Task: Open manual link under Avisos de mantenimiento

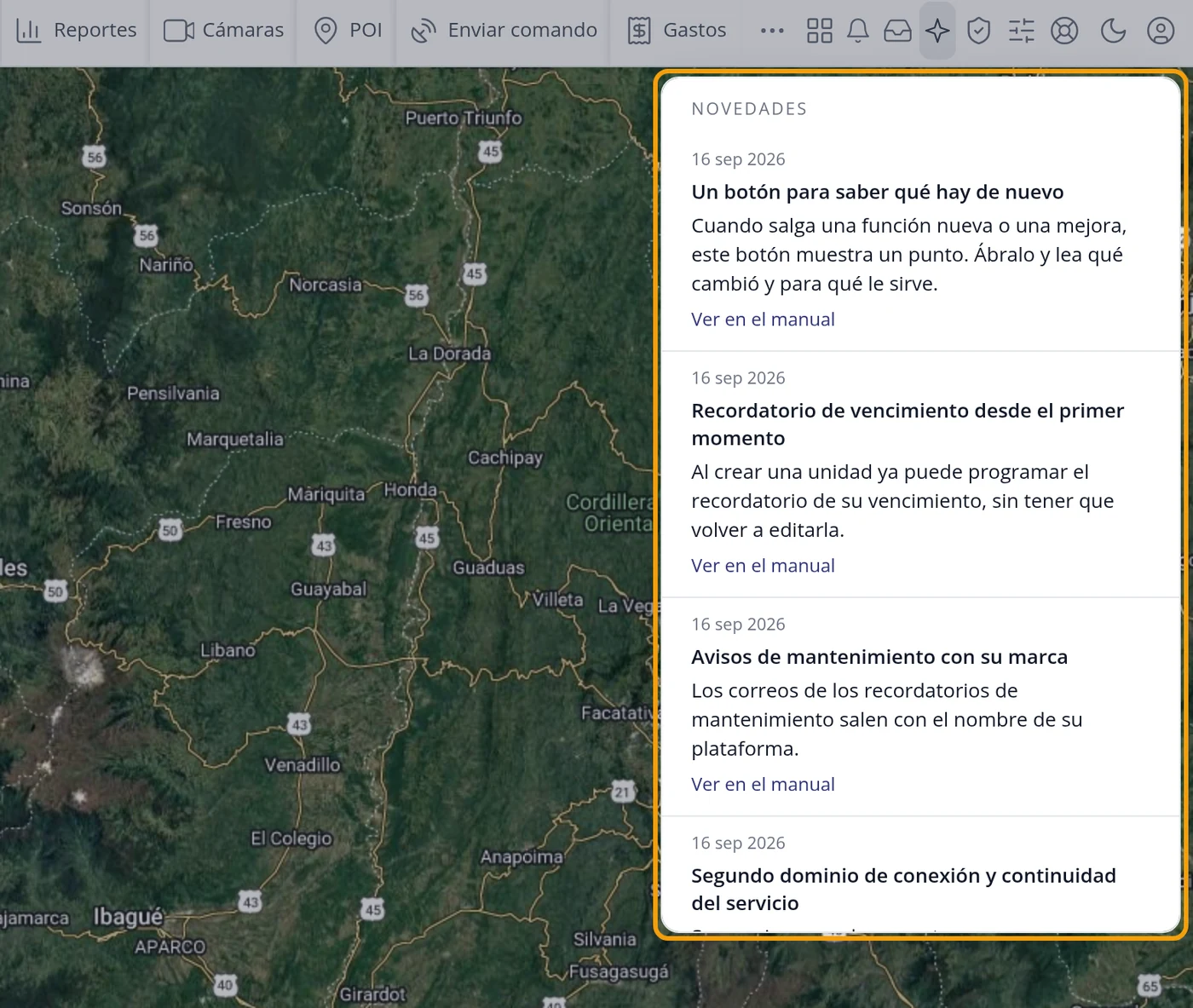Action: click(763, 785)
